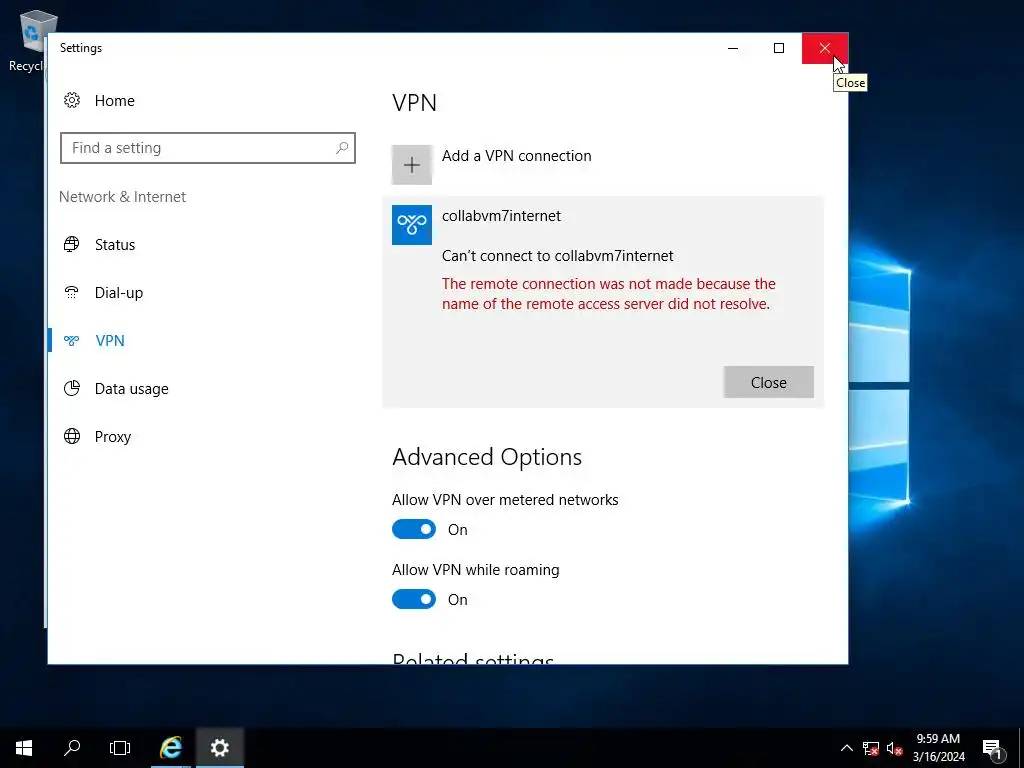The image size is (1024, 768).
Task: Click the Home gear icon
Action: point(72,100)
